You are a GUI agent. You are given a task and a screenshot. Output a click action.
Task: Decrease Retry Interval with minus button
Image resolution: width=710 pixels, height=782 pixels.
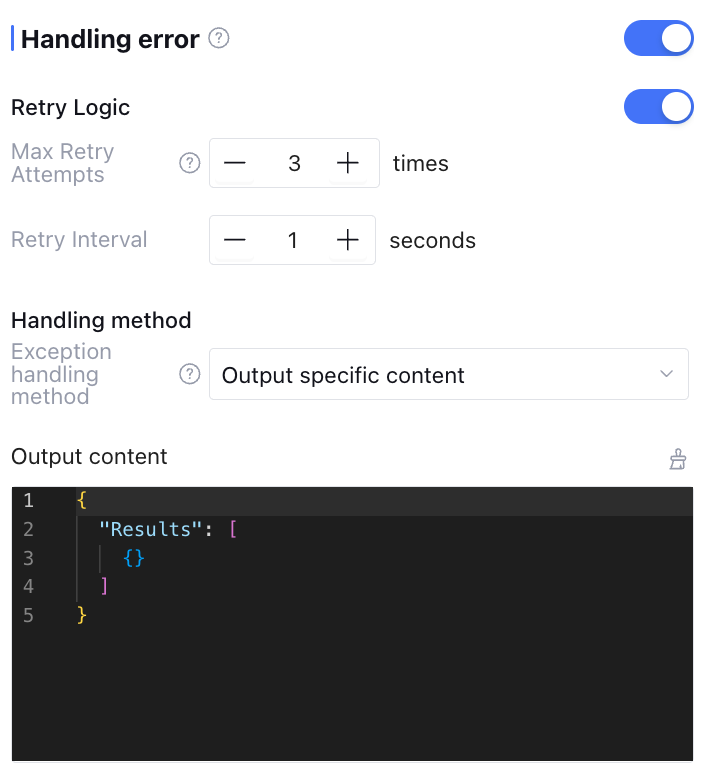coord(235,240)
